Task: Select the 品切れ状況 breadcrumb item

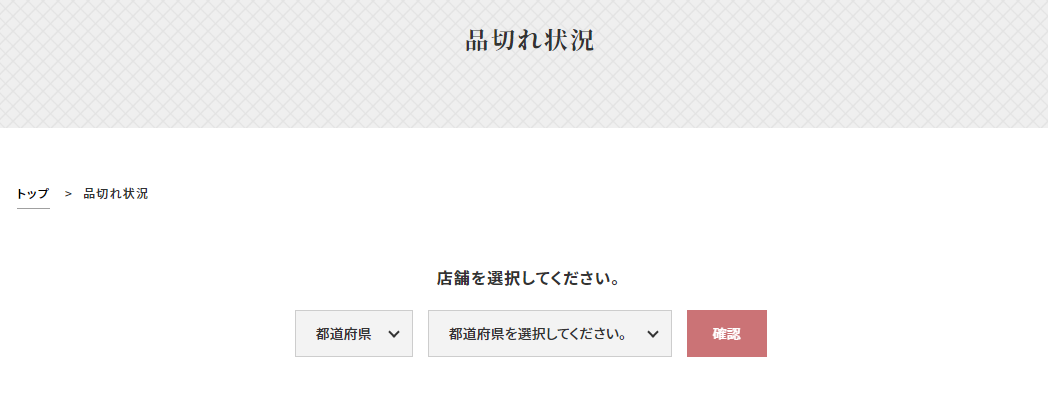Action: click(116, 194)
